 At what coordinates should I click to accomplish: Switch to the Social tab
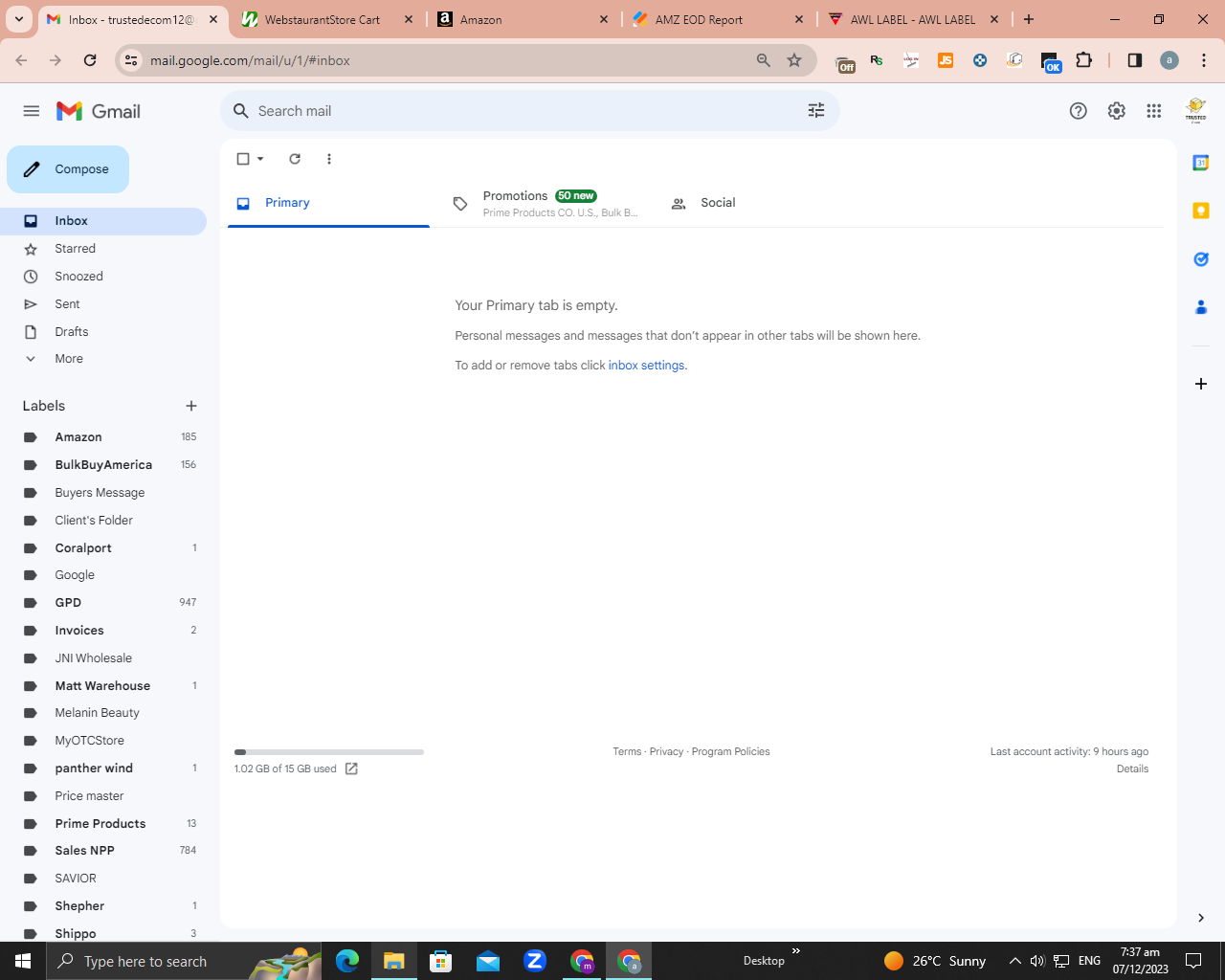coord(718,203)
